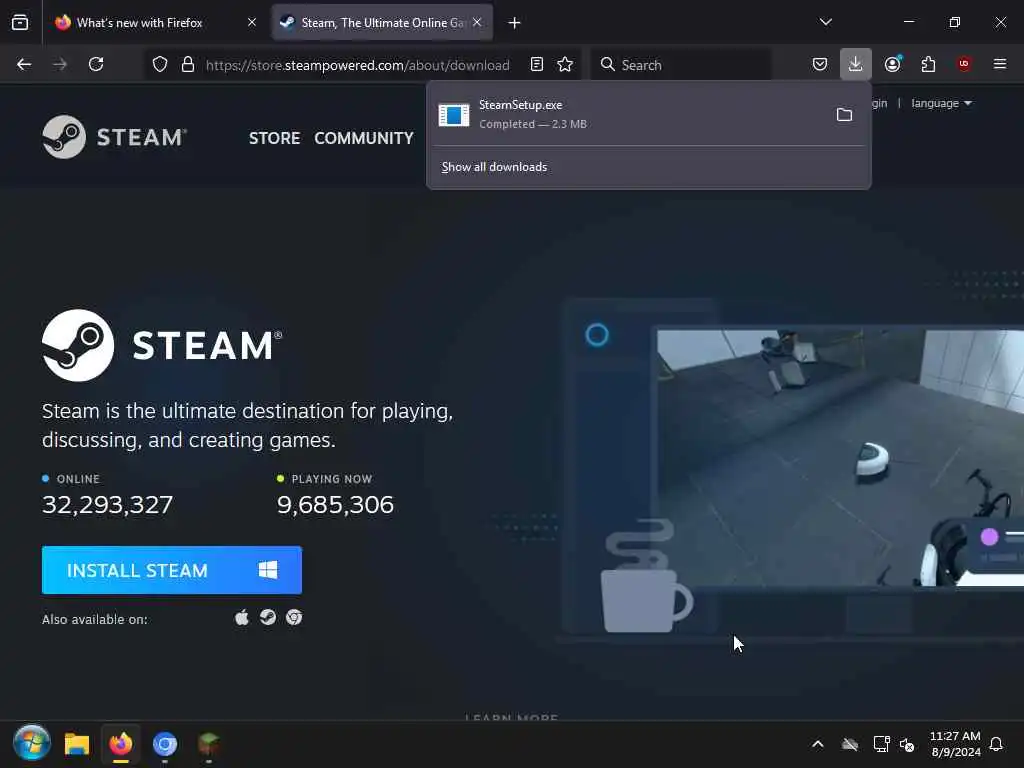Go back one page
Image resolution: width=1024 pixels, height=768 pixels.
pos(24,64)
